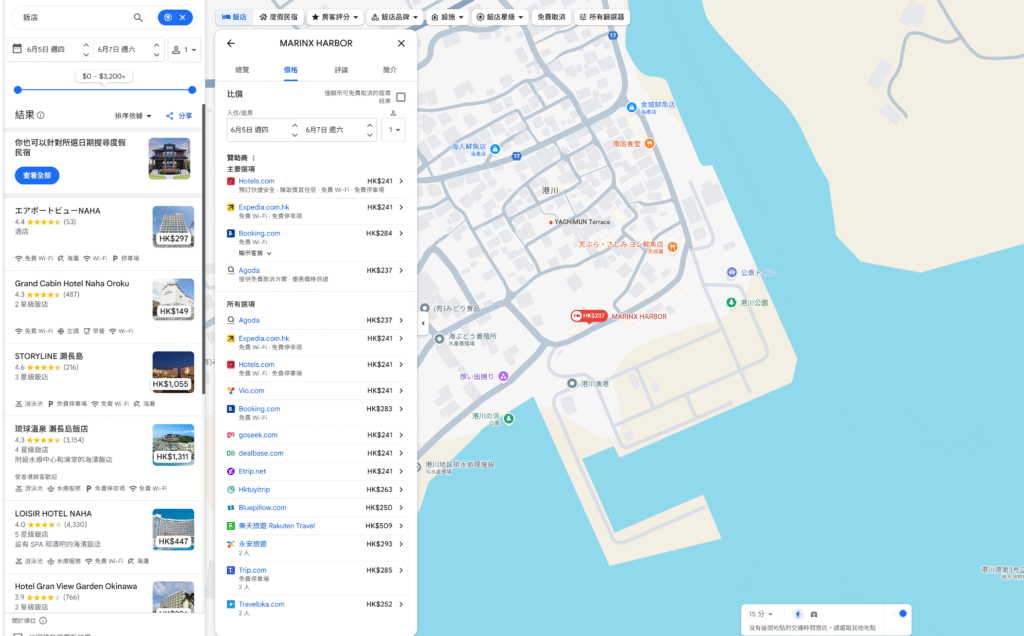
Task: Open the share link in results
Action: click(179, 116)
